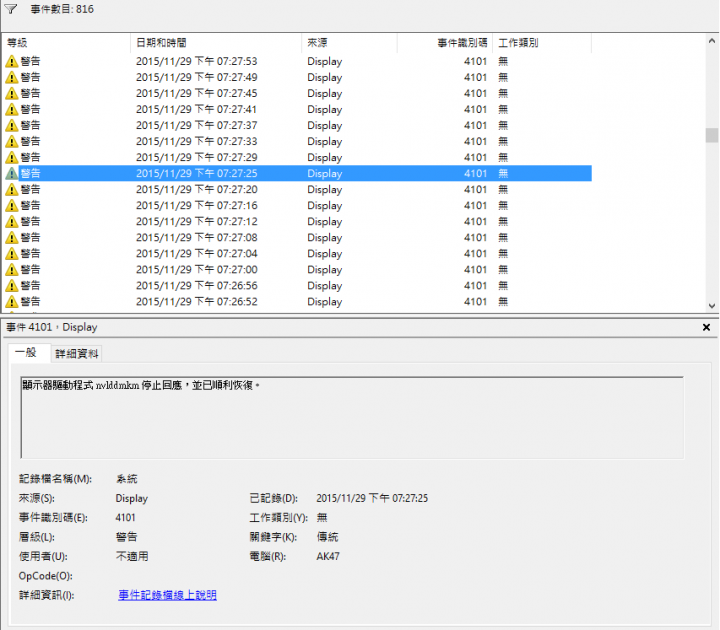Screen dimensions: 720x630
Task: Click warning icon of selected 07:27:25 event
Action: (x=11, y=174)
